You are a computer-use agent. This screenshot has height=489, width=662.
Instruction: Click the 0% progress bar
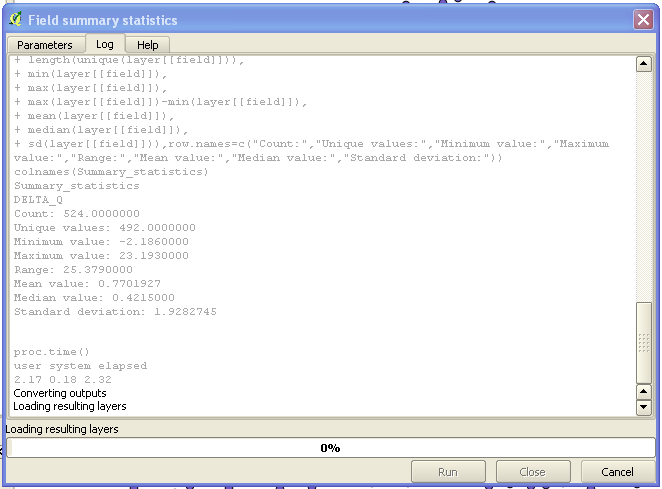point(330,448)
